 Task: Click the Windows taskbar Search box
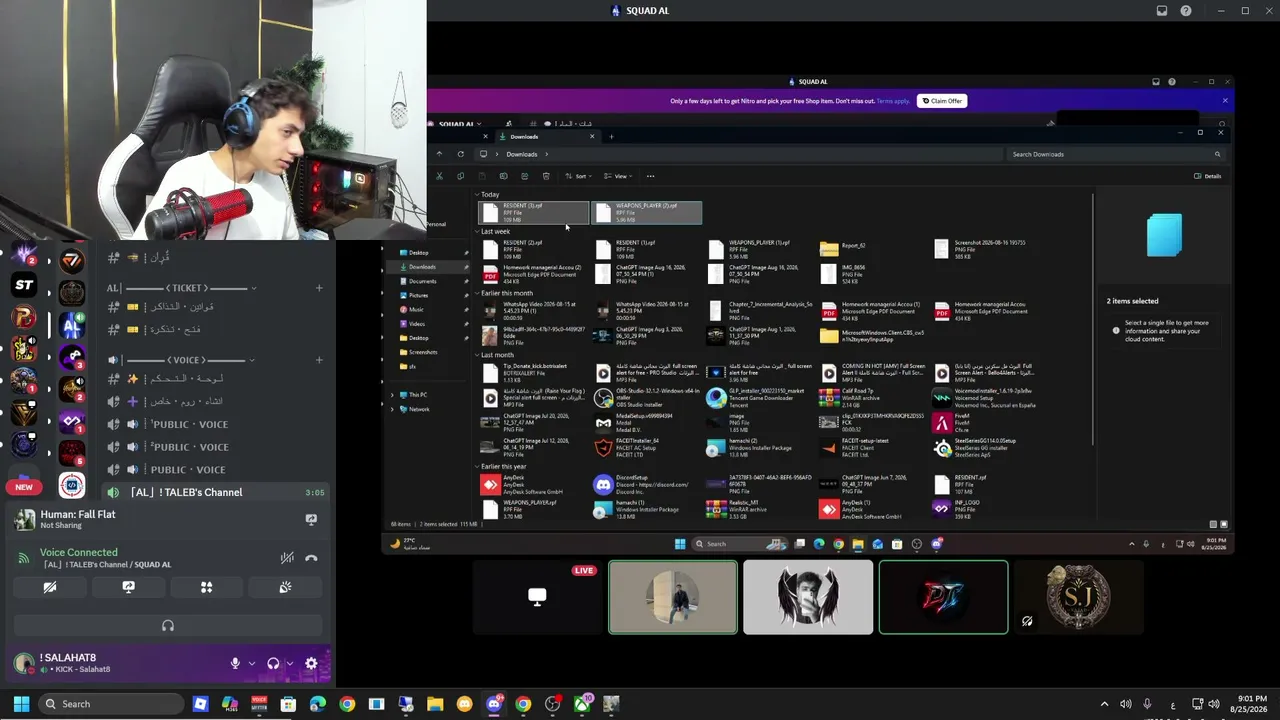tap(113, 704)
